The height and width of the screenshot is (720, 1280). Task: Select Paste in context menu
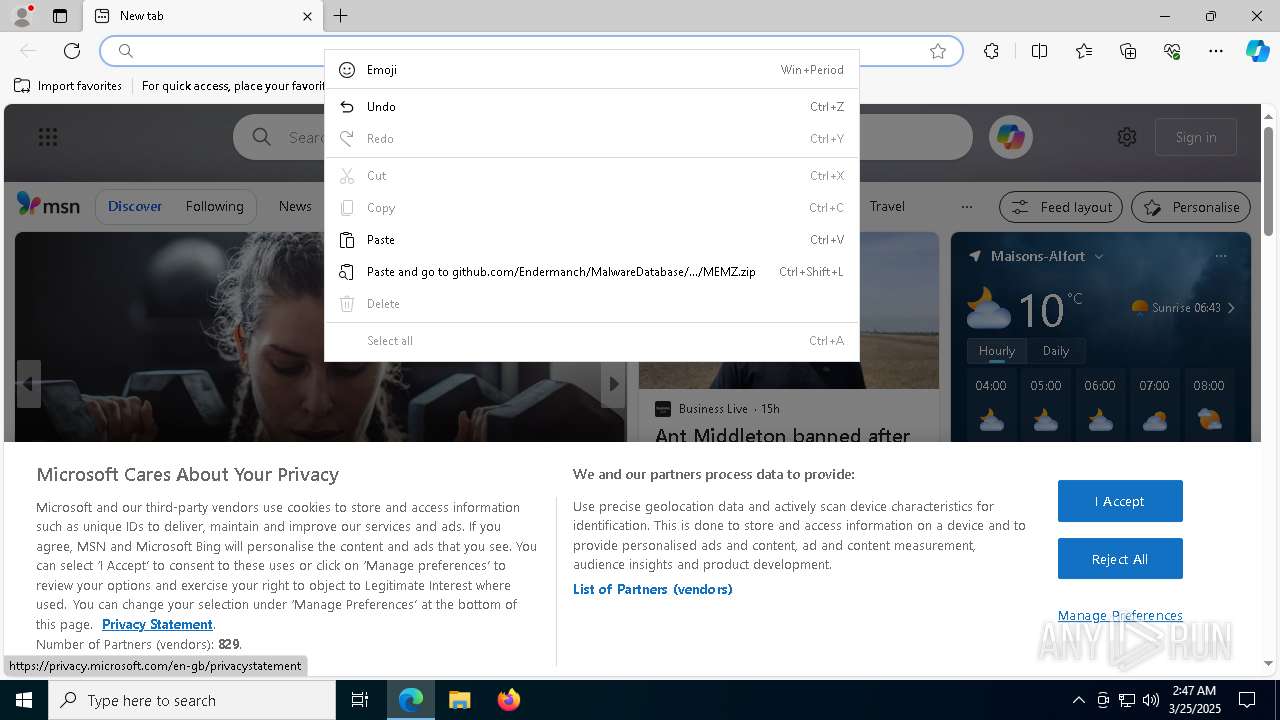click(x=591, y=240)
